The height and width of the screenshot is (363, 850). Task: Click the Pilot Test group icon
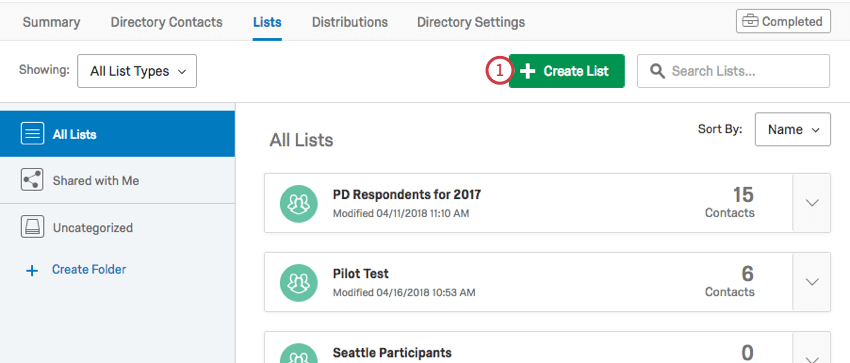click(x=298, y=282)
